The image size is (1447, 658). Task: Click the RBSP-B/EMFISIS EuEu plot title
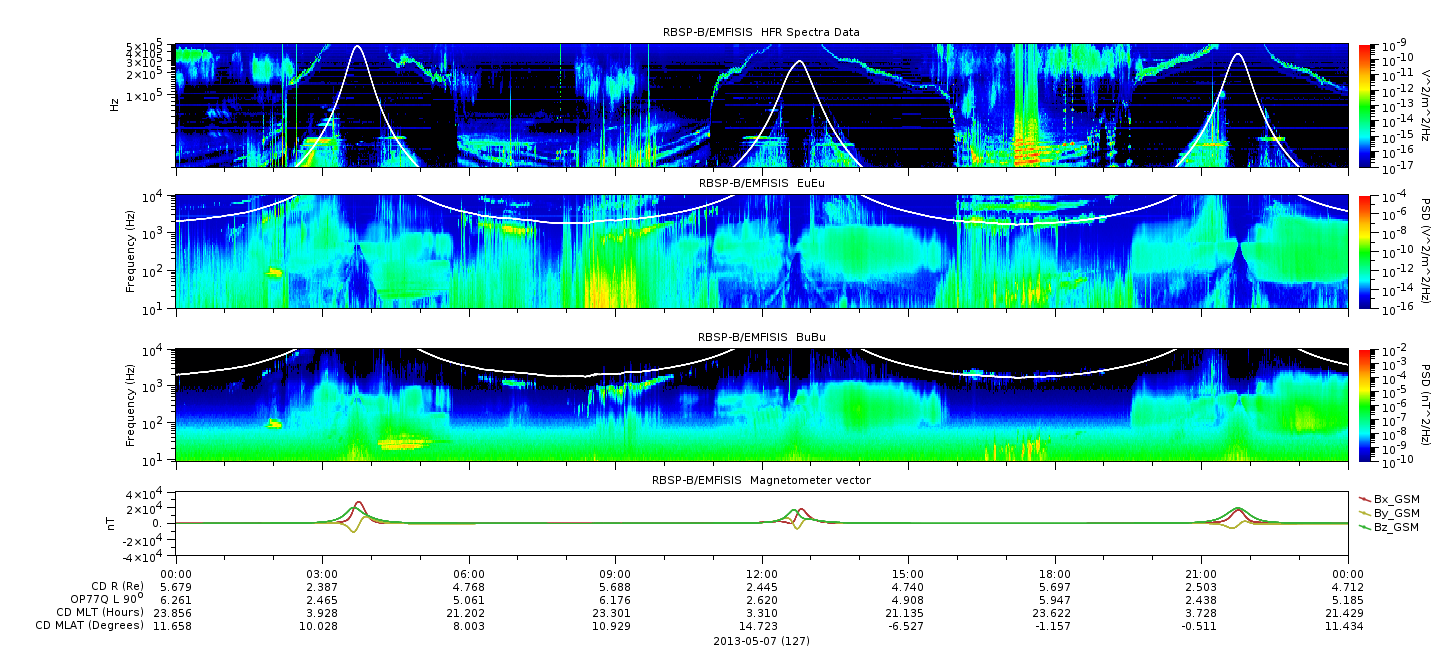coord(761,184)
